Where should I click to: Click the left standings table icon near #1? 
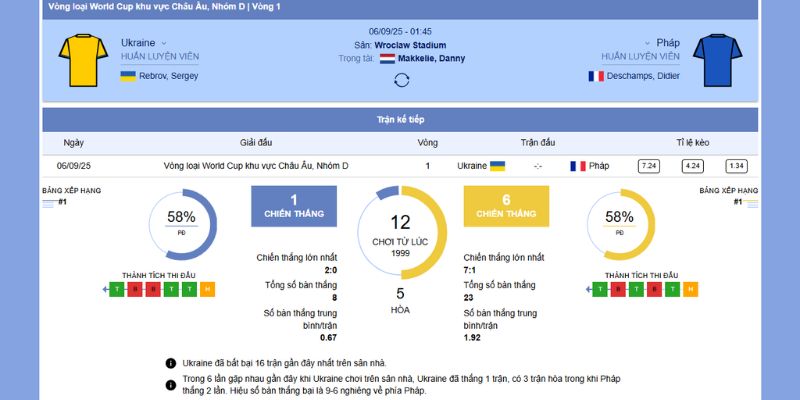click(x=49, y=203)
